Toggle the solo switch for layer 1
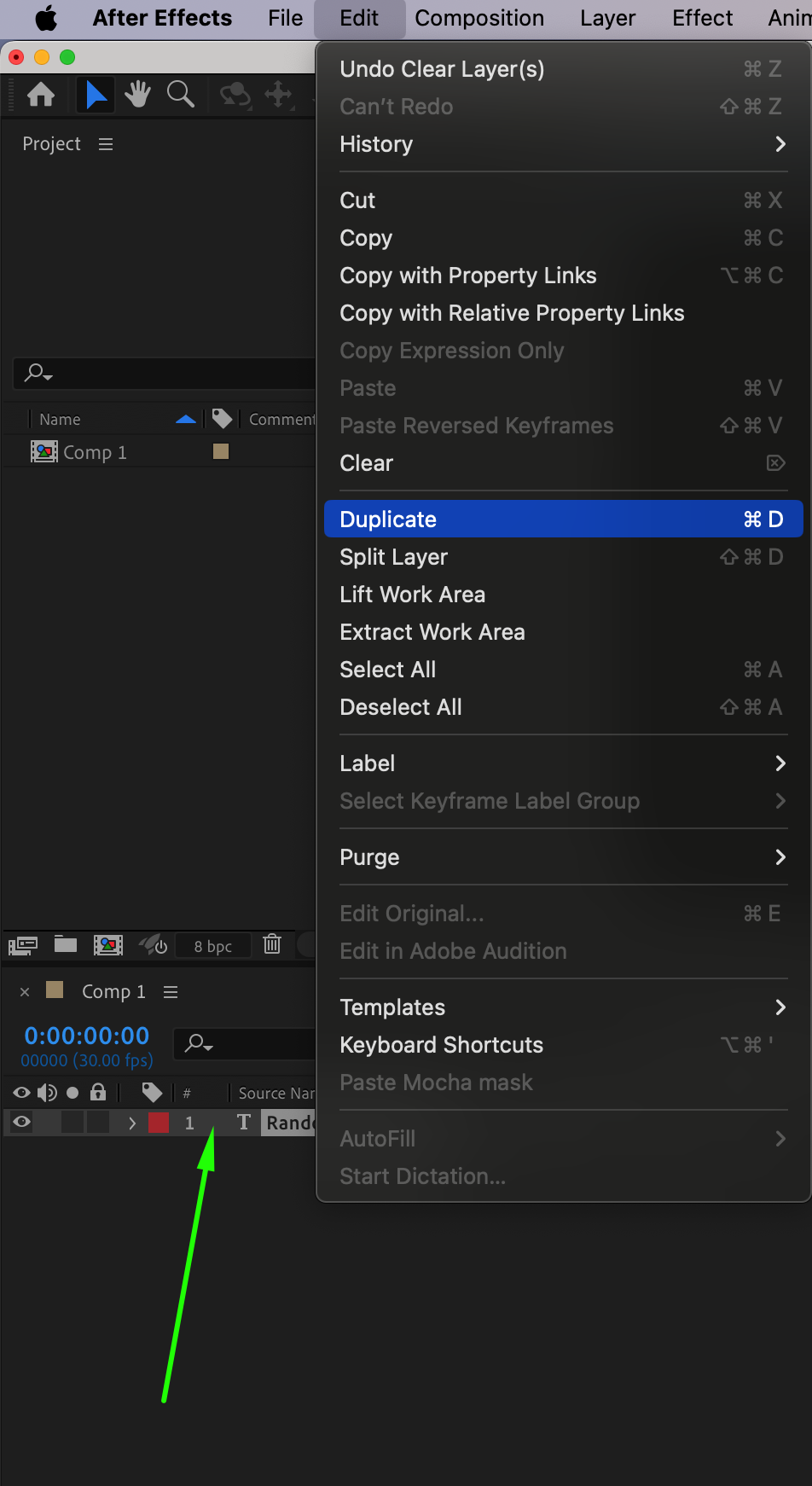812x1486 pixels. (72, 1123)
